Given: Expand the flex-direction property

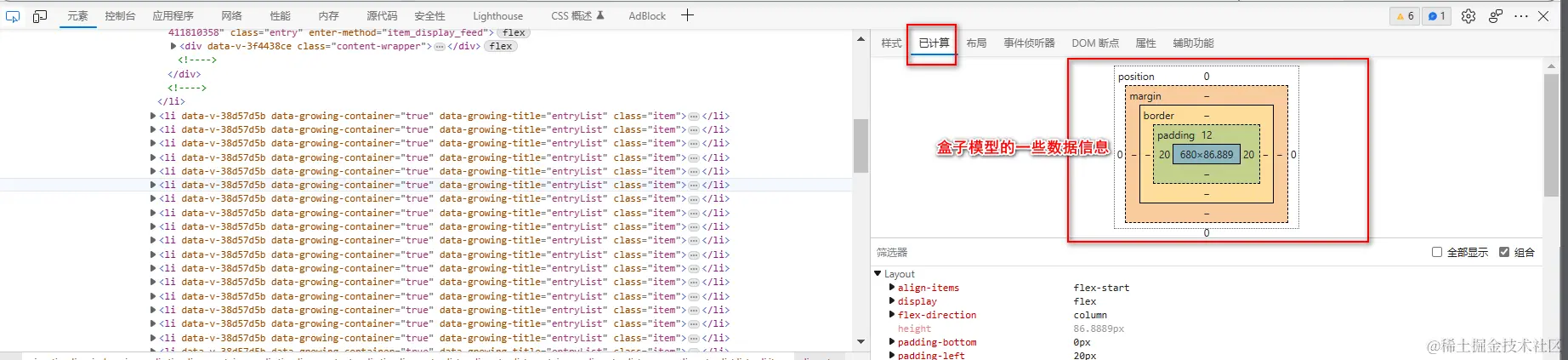Looking at the screenshot, I should (892, 315).
